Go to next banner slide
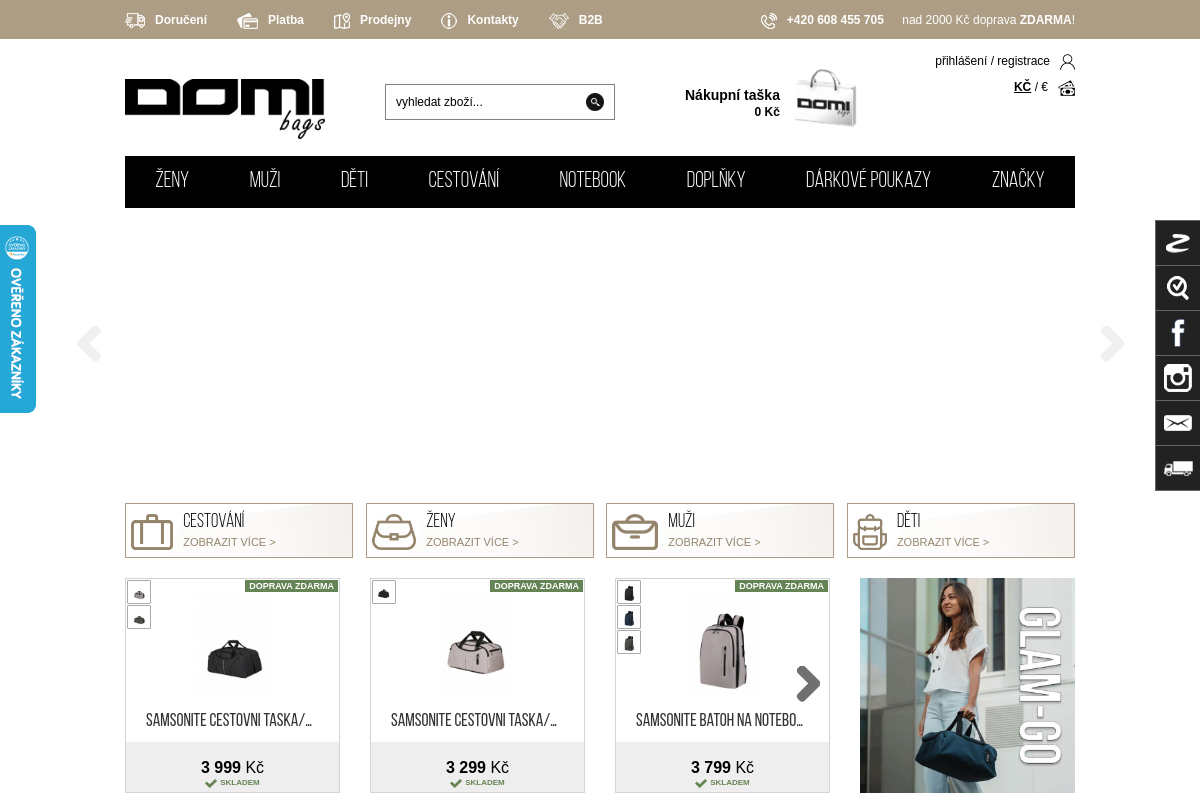The height and width of the screenshot is (800, 1200). [1112, 344]
